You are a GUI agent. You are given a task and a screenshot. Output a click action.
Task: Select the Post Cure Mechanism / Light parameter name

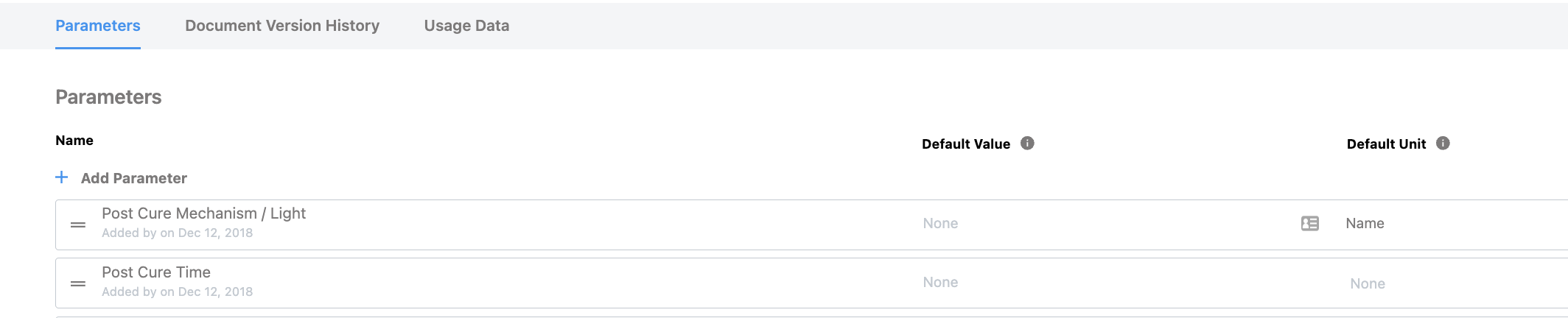[203, 213]
